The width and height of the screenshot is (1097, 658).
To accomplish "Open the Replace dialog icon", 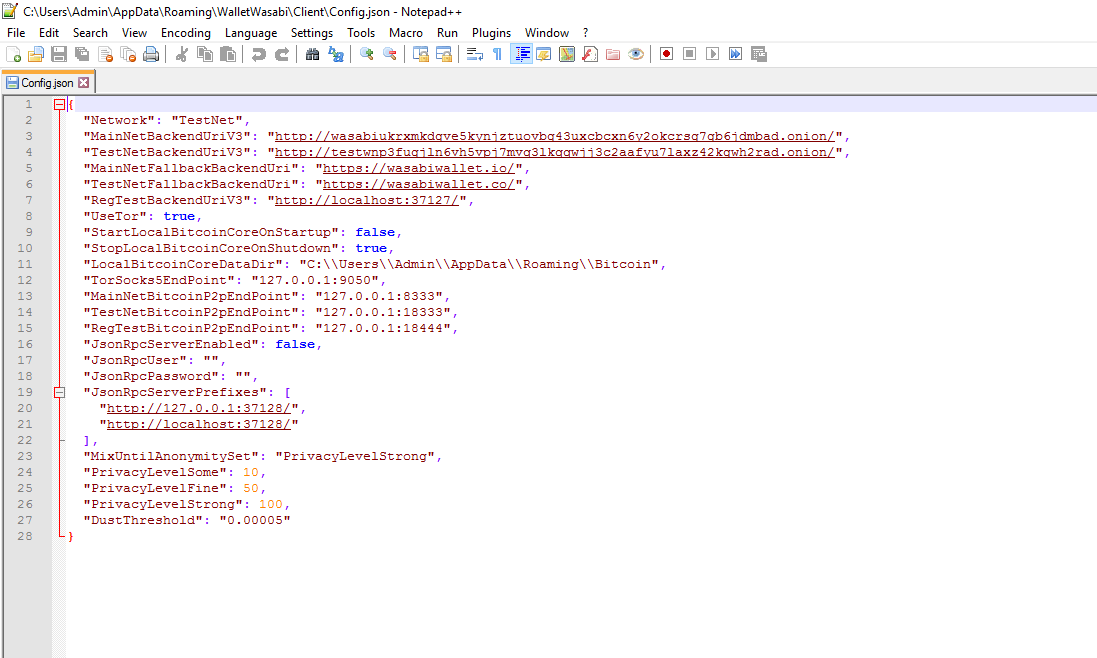I will pos(336,55).
